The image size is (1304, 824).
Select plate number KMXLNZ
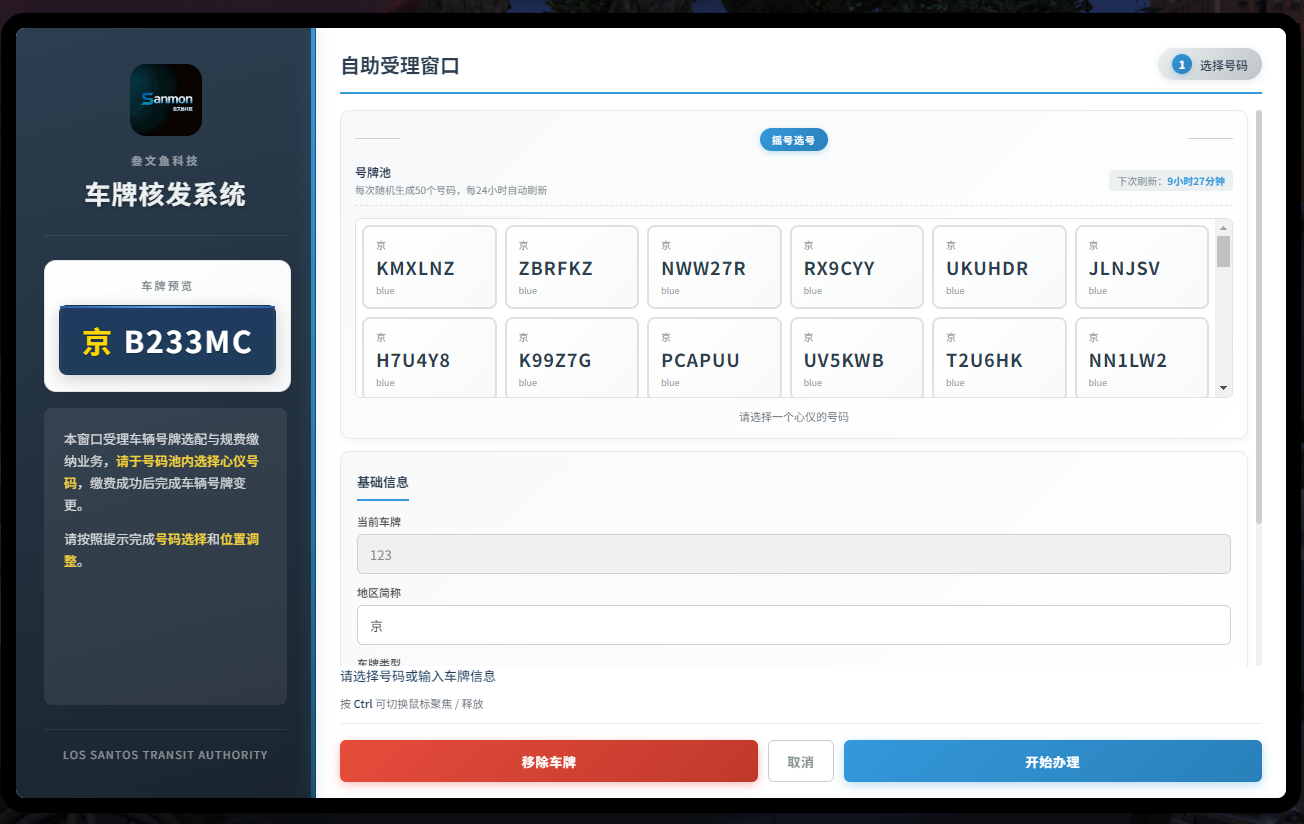click(429, 267)
